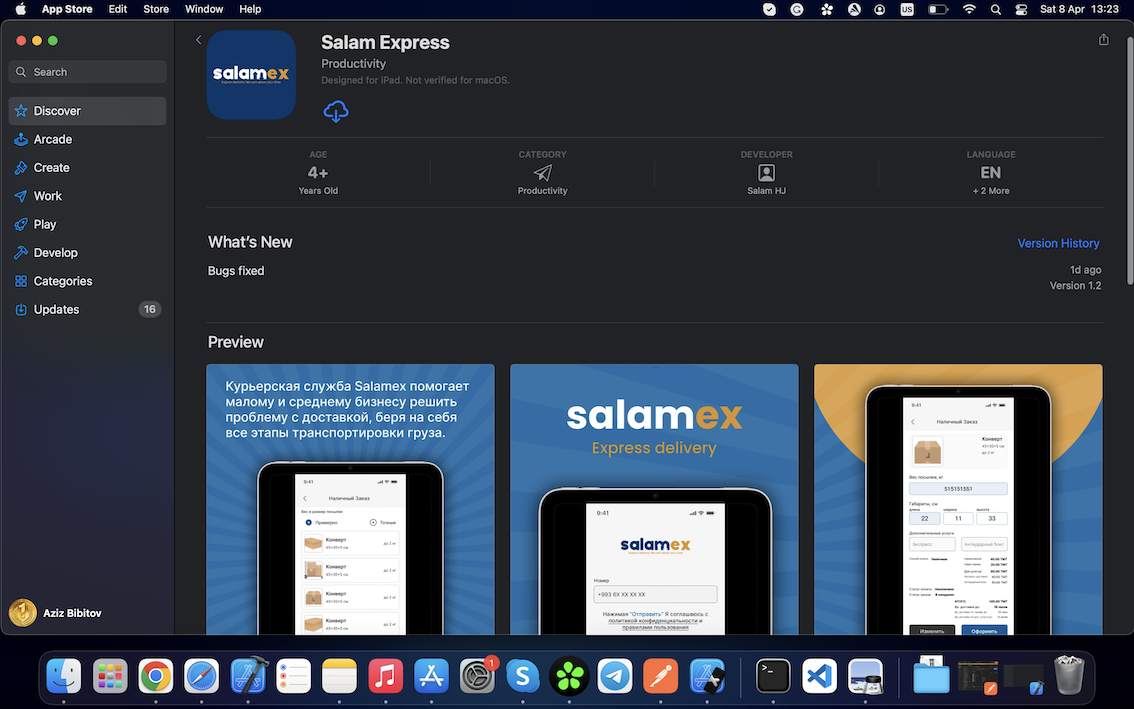Open Notes from the Dock

coord(339,676)
